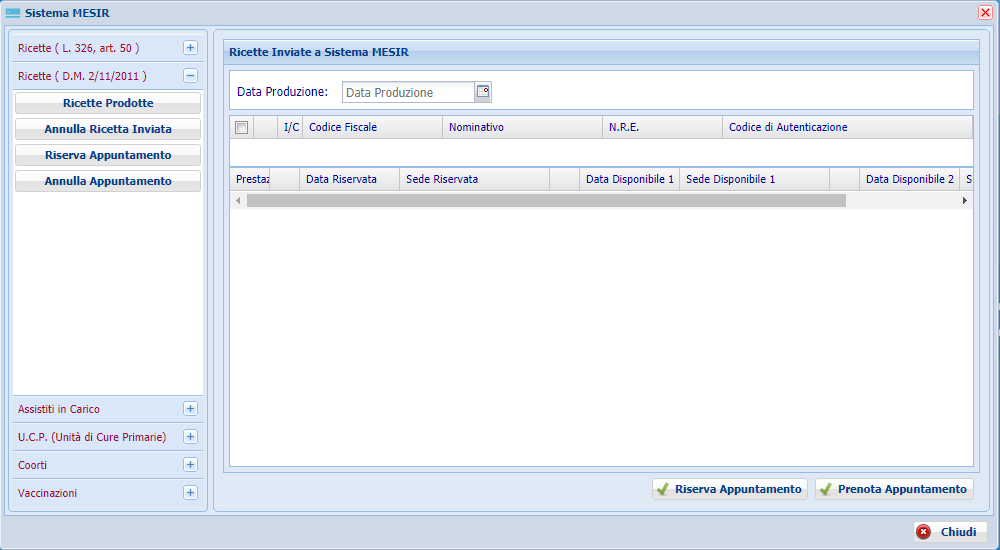
Task: Expand the Coorti section
Action: [x=190, y=465]
